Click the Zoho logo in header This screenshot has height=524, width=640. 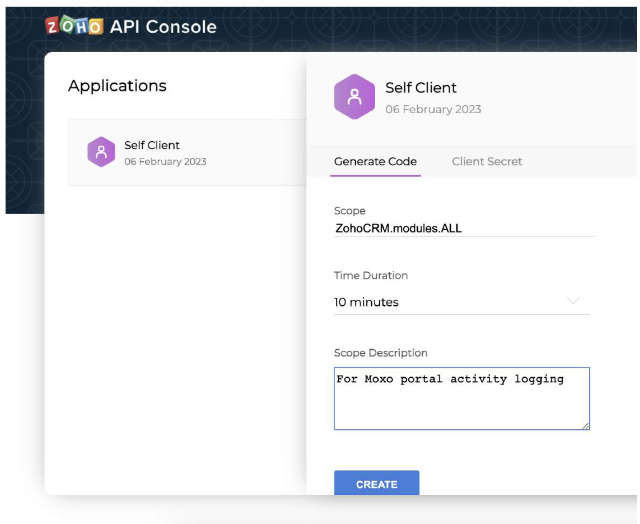click(74, 26)
